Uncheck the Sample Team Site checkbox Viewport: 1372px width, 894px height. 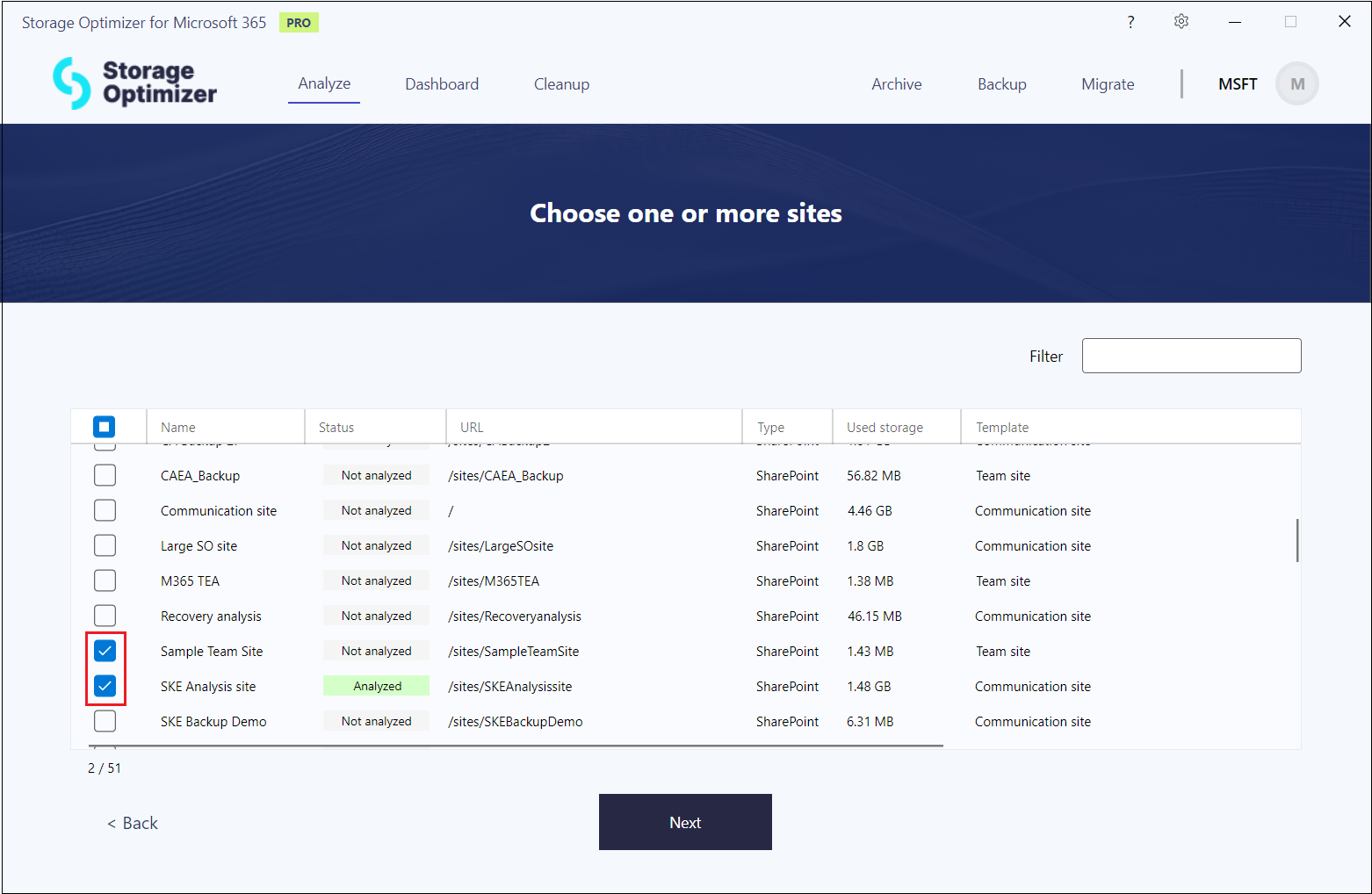pyautogui.click(x=105, y=651)
